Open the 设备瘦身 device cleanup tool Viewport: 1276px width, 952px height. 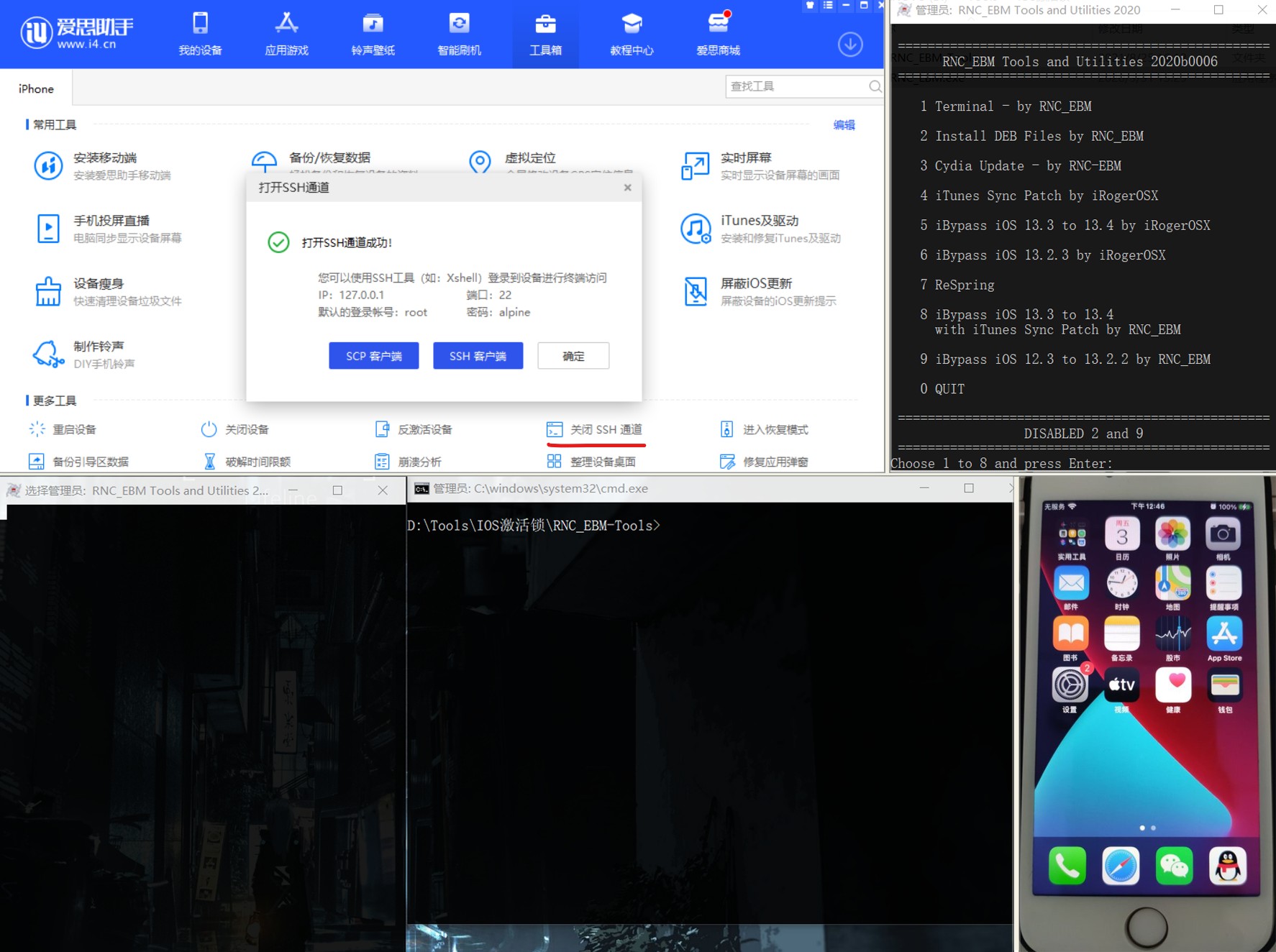(48, 292)
